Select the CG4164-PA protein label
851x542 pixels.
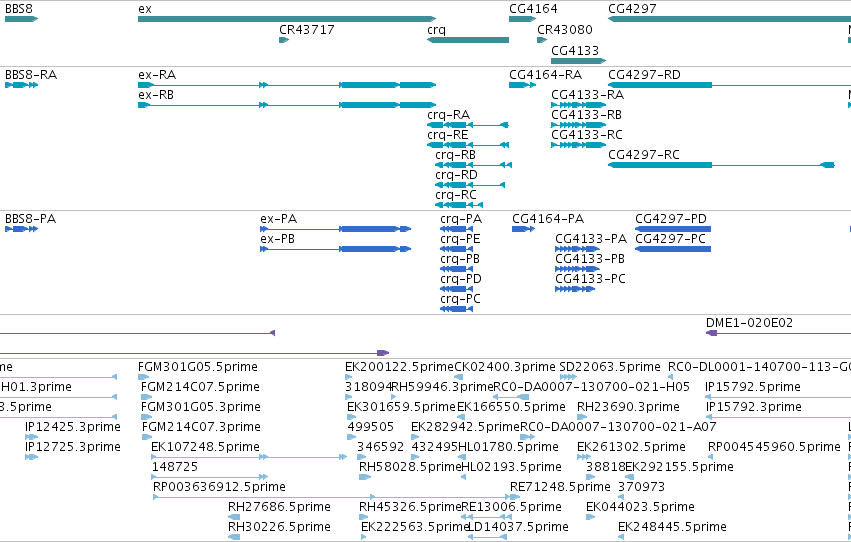pyautogui.click(x=548, y=219)
